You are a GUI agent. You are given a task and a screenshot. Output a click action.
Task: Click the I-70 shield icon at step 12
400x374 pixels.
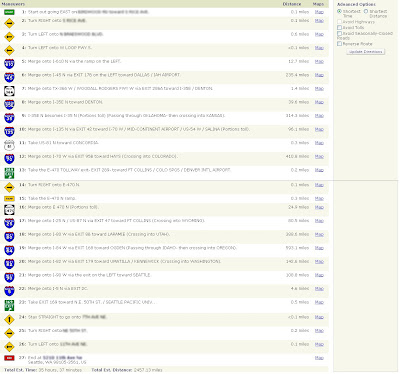[x=9, y=159]
